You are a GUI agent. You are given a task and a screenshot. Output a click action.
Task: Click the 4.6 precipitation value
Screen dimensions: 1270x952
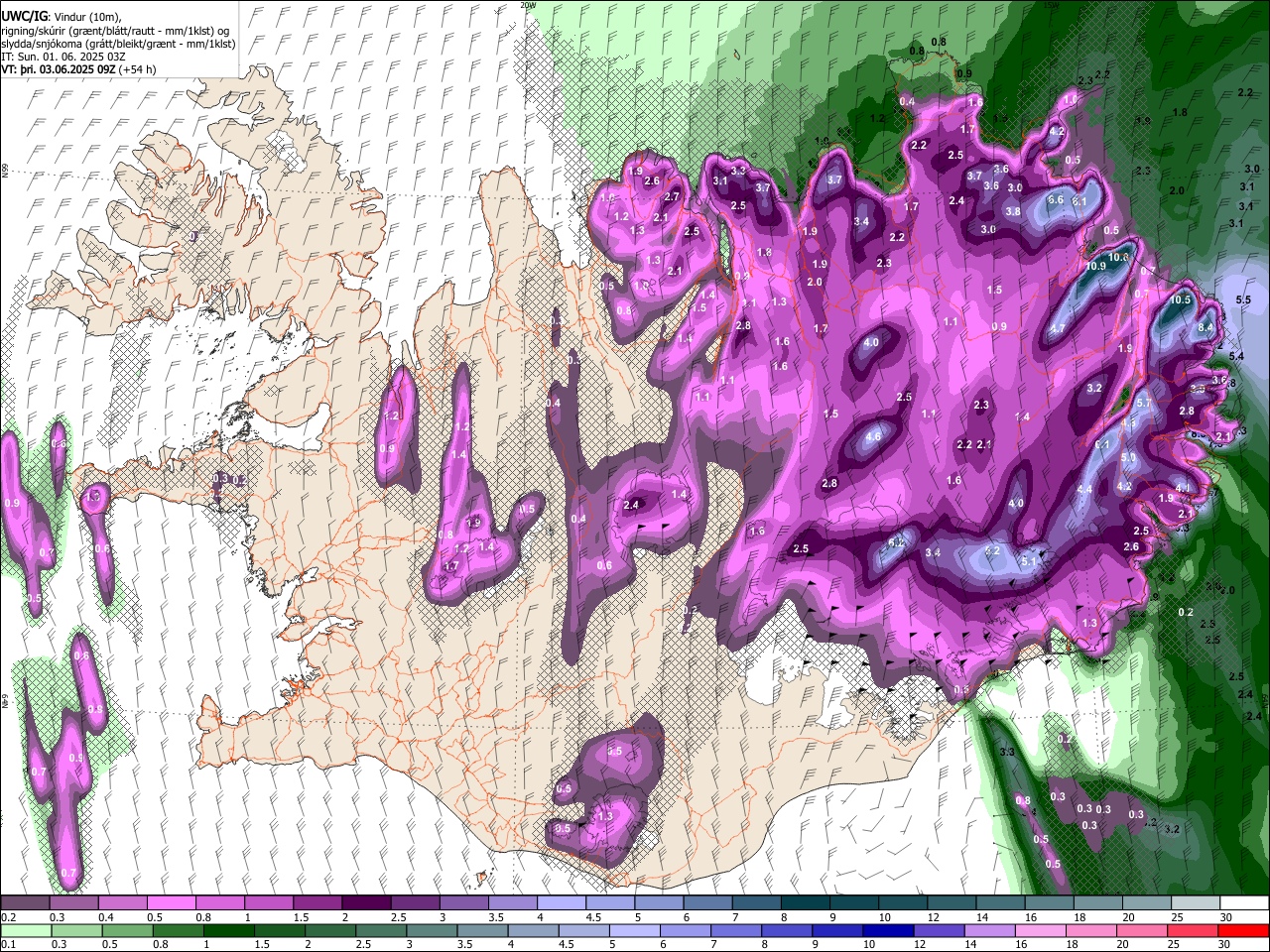click(874, 436)
